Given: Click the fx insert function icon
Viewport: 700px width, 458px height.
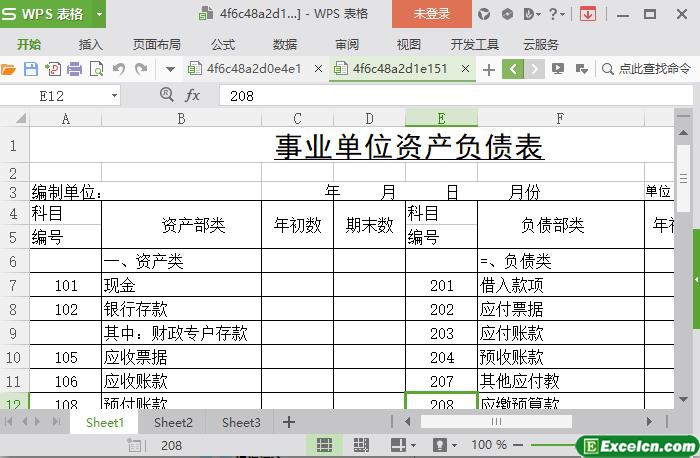Looking at the screenshot, I should (192, 95).
